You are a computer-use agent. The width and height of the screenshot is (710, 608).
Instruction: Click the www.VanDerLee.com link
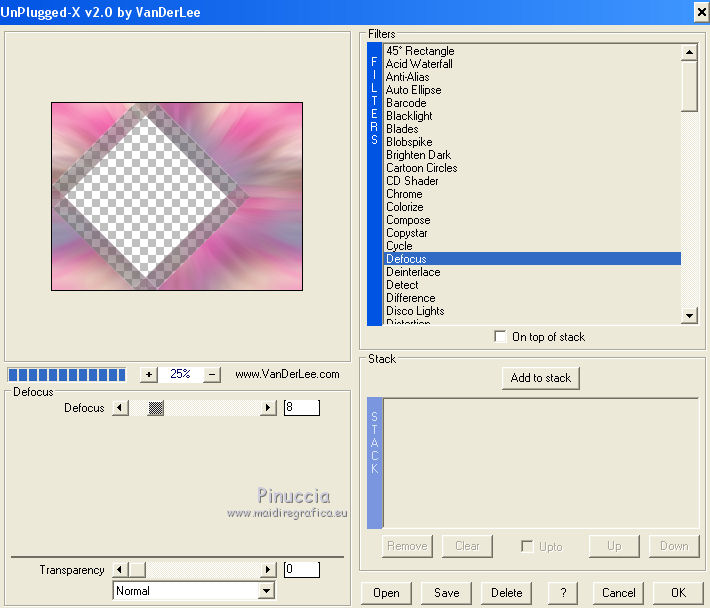pos(287,374)
